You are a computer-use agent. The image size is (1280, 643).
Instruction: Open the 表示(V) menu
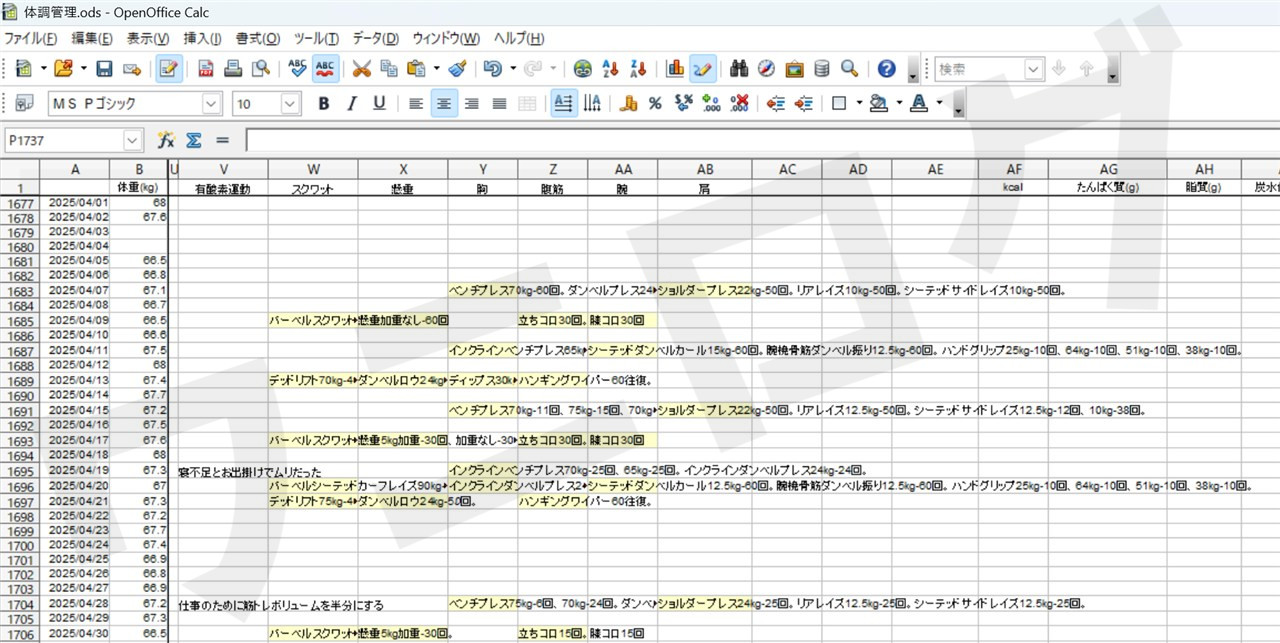point(148,38)
